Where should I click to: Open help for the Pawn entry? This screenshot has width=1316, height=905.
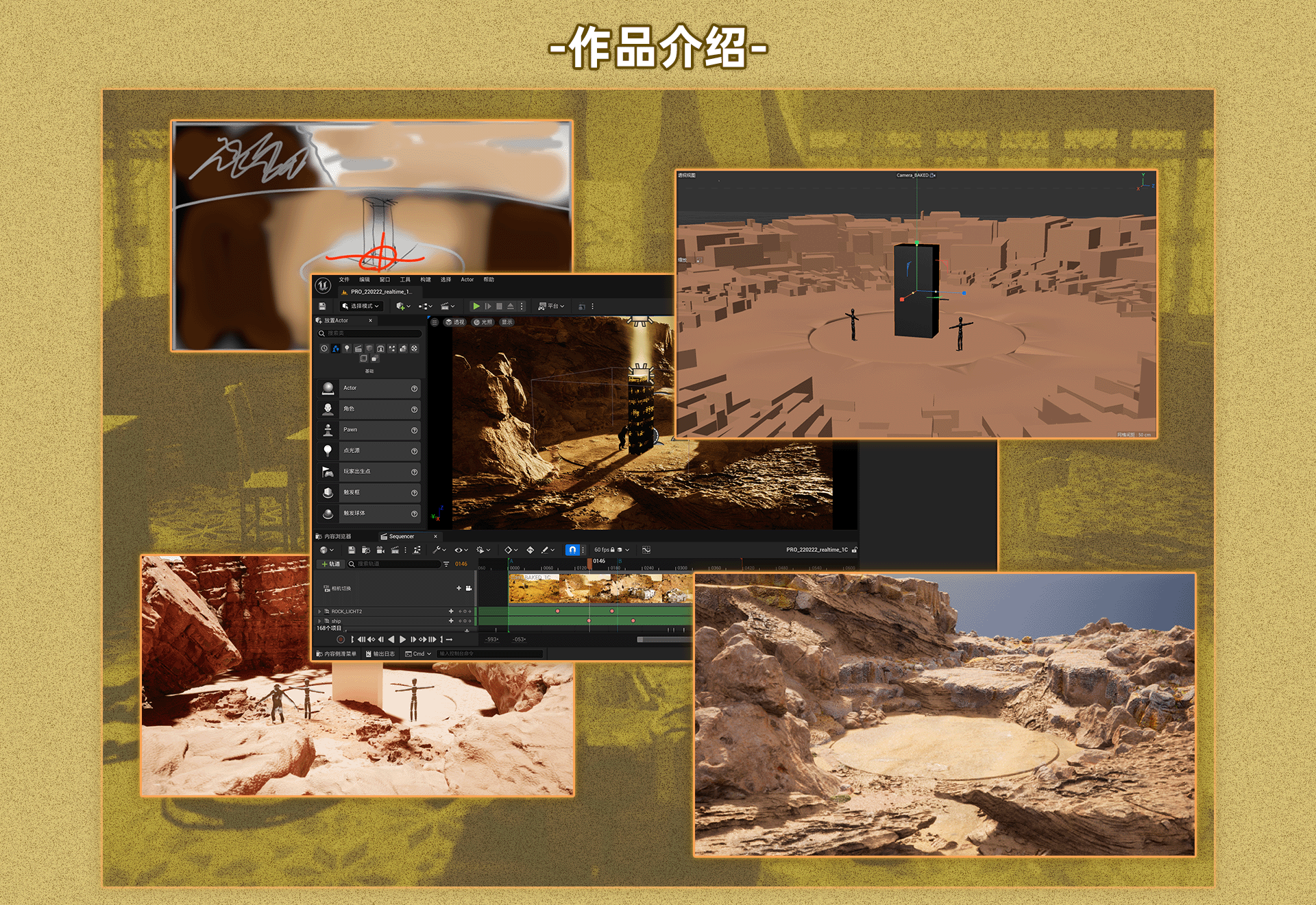(414, 431)
